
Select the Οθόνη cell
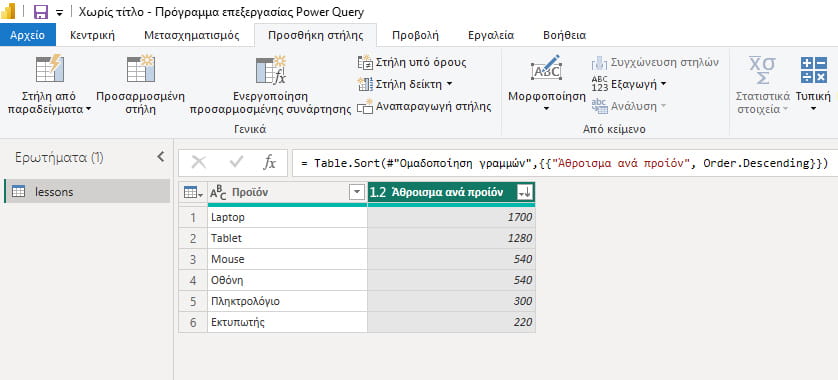tap(288, 281)
